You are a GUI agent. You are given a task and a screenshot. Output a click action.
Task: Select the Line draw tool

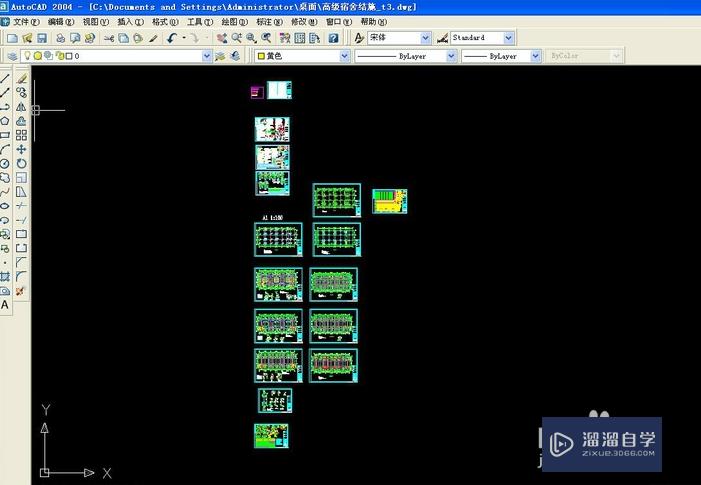point(5,79)
